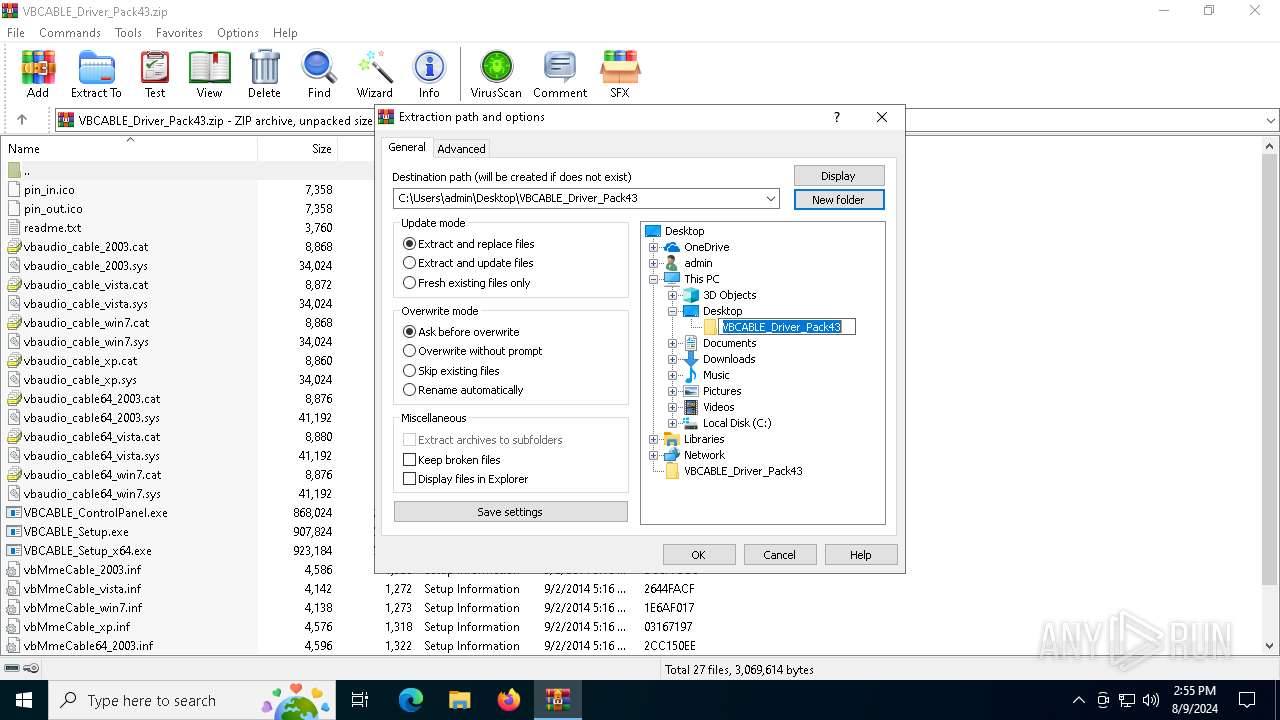Select Skip existing files
1280x720 pixels.
click(x=451, y=370)
